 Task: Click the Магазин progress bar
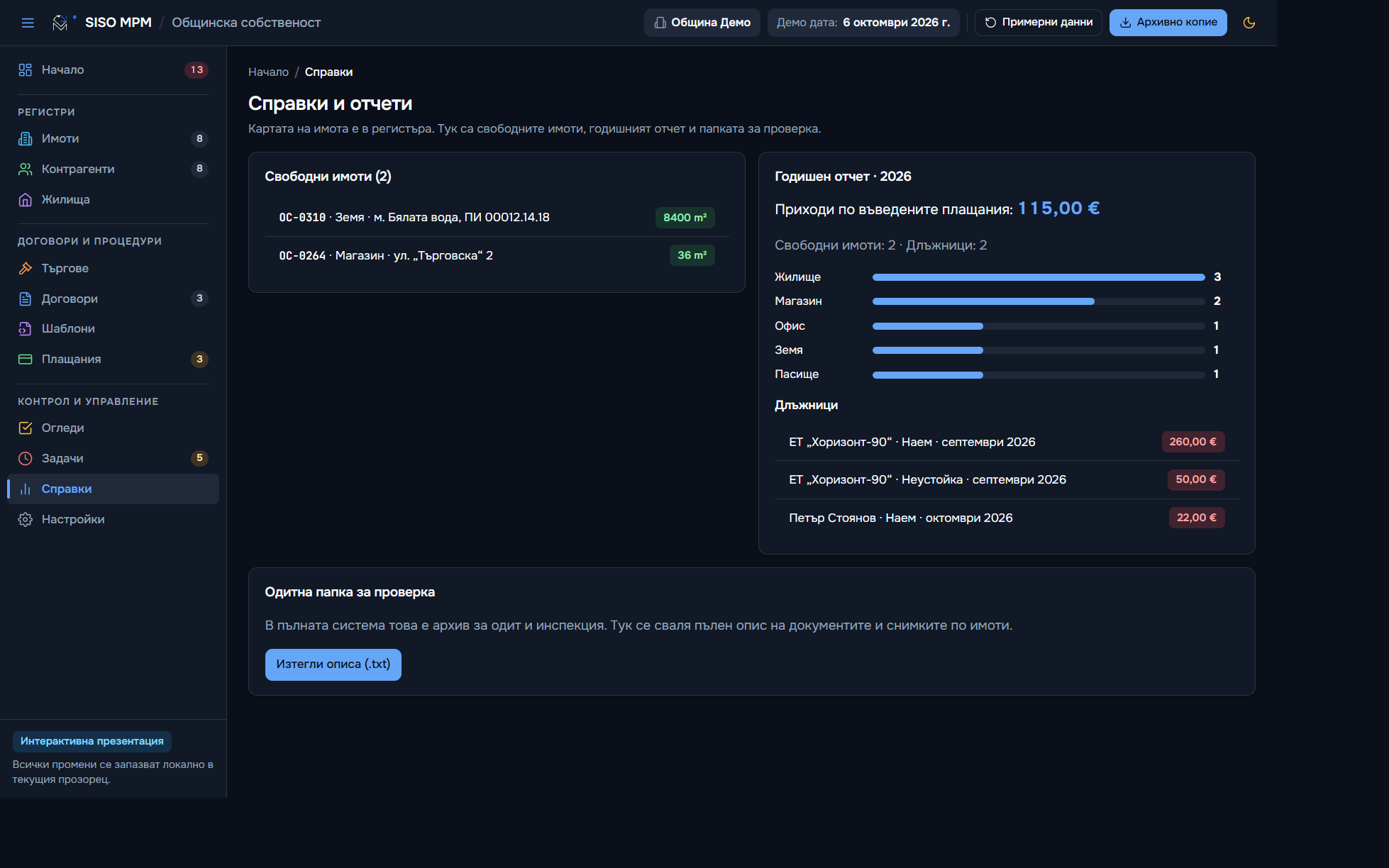coord(1038,301)
